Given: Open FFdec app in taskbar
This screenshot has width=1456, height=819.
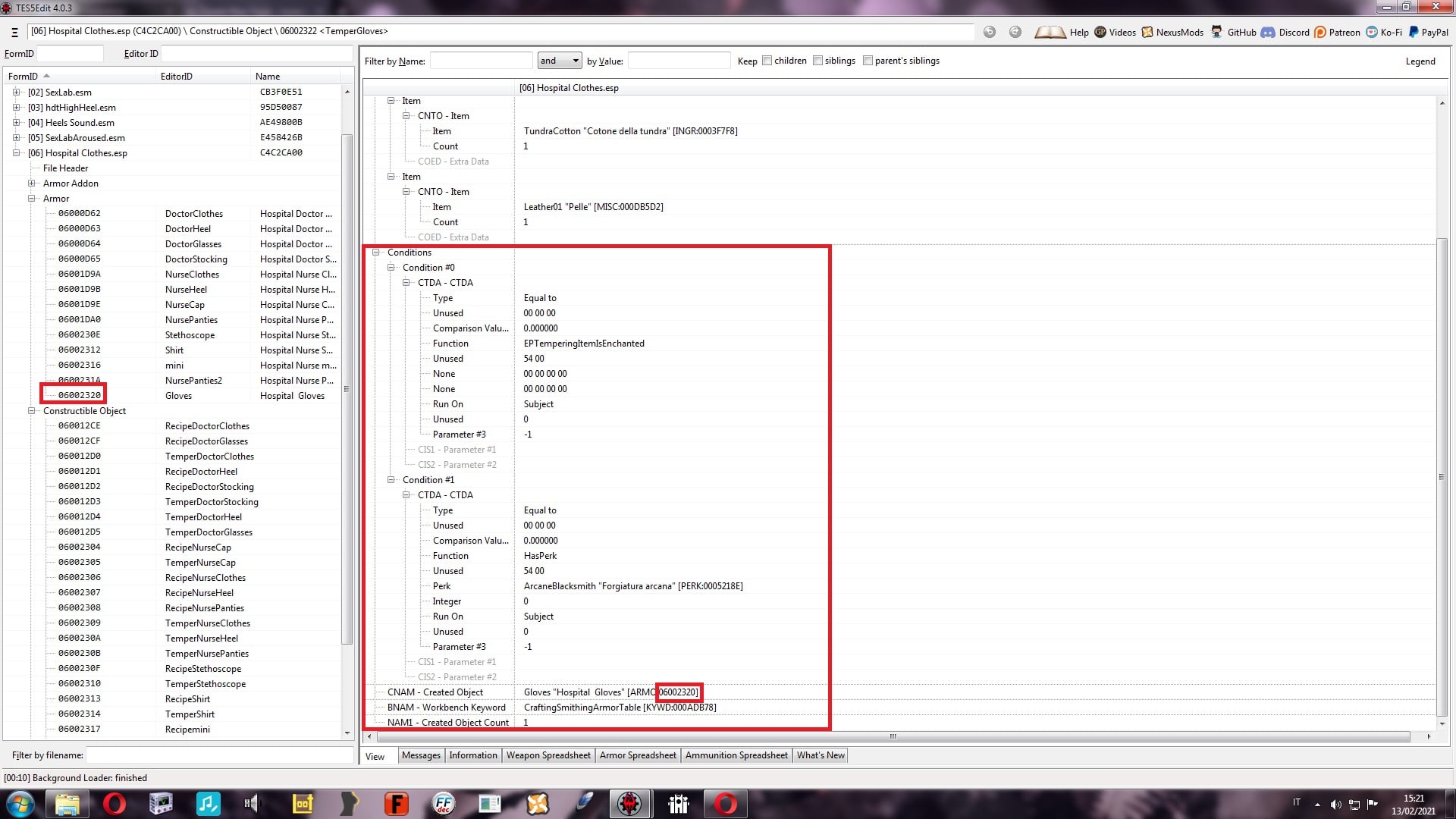Looking at the screenshot, I should tap(443, 804).
